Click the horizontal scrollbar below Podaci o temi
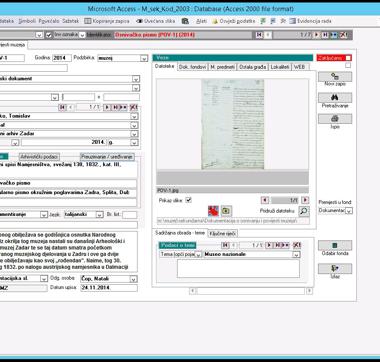The image size is (380, 362). (251, 291)
